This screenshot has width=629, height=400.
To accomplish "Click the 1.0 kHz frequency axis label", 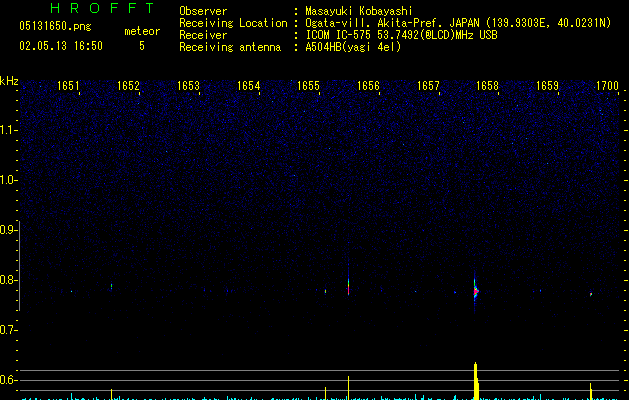I will pyautogui.click(x=8, y=180).
